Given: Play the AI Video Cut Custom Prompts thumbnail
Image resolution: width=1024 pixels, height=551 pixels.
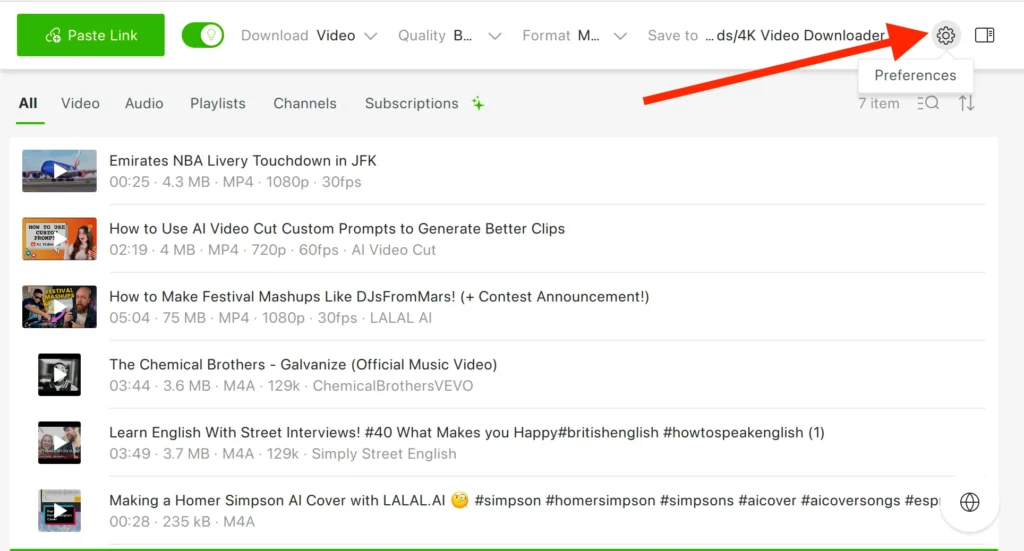Looking at the screenshot, I should pos(59,239).
